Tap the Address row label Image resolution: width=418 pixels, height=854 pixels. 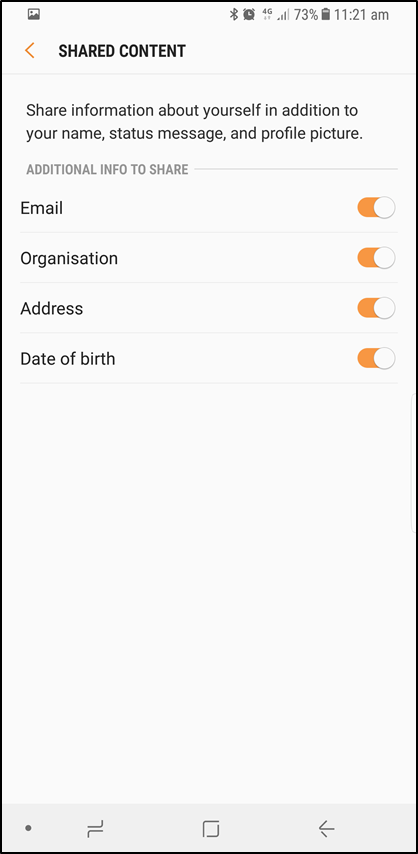[52, 309]
